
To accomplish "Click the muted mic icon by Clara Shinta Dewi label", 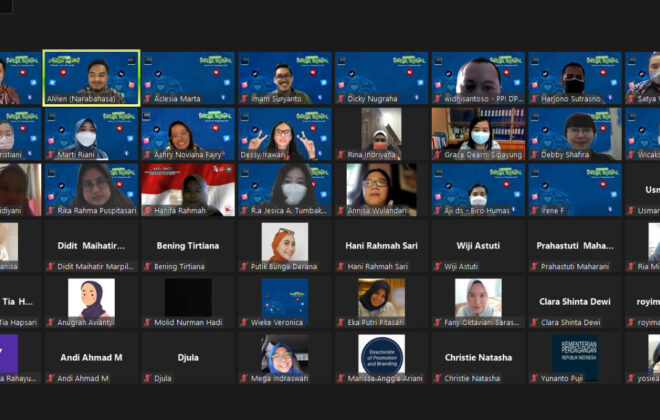I will point(535,322).
